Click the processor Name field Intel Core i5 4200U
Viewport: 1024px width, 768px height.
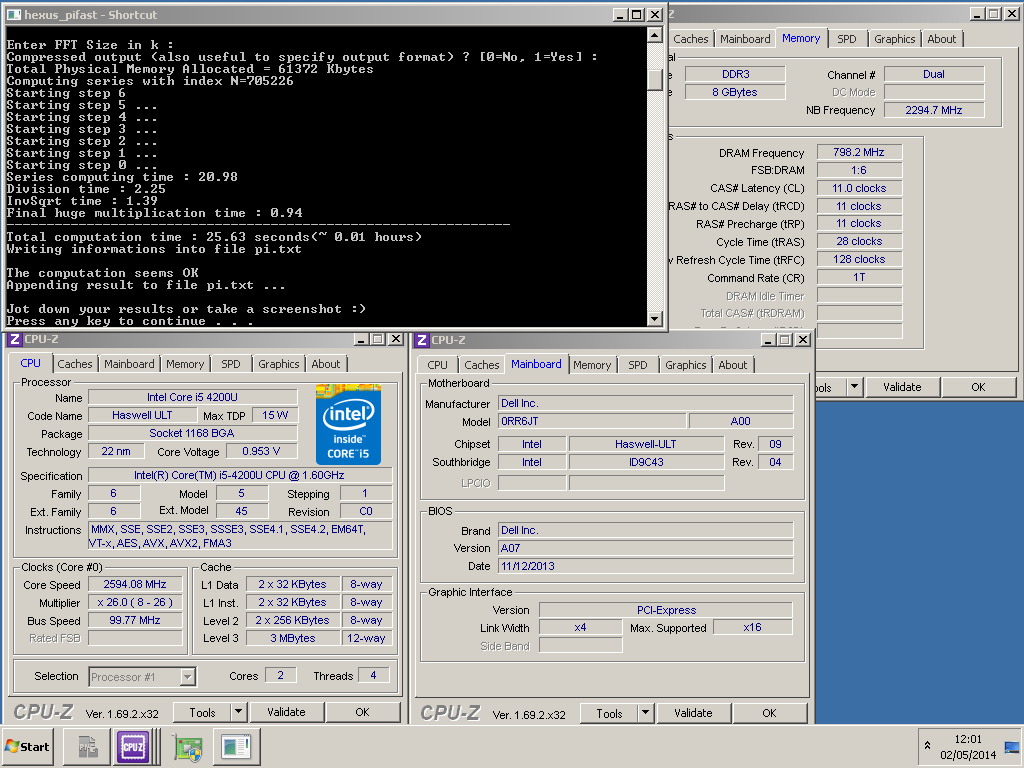(x=193, y=397)
